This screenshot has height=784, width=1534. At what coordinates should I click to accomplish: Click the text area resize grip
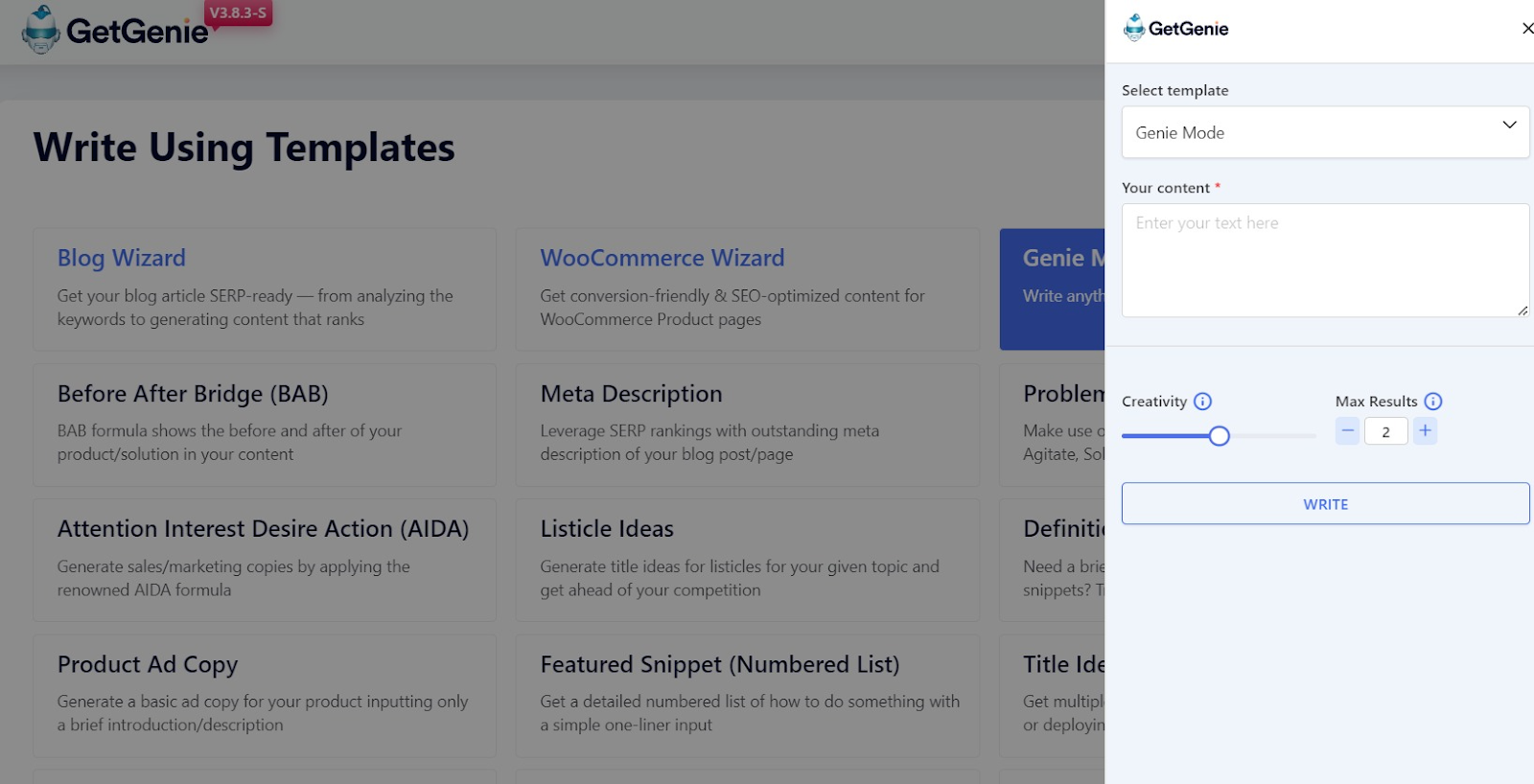click(1522, 311)
